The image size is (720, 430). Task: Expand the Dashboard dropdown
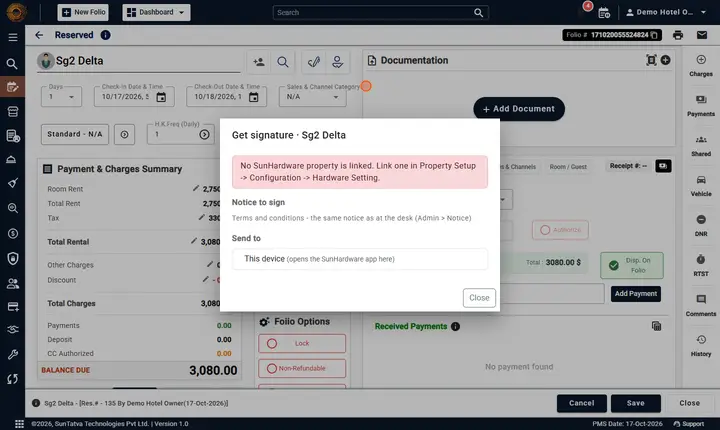pyautogui.click(x=156, y=12)
